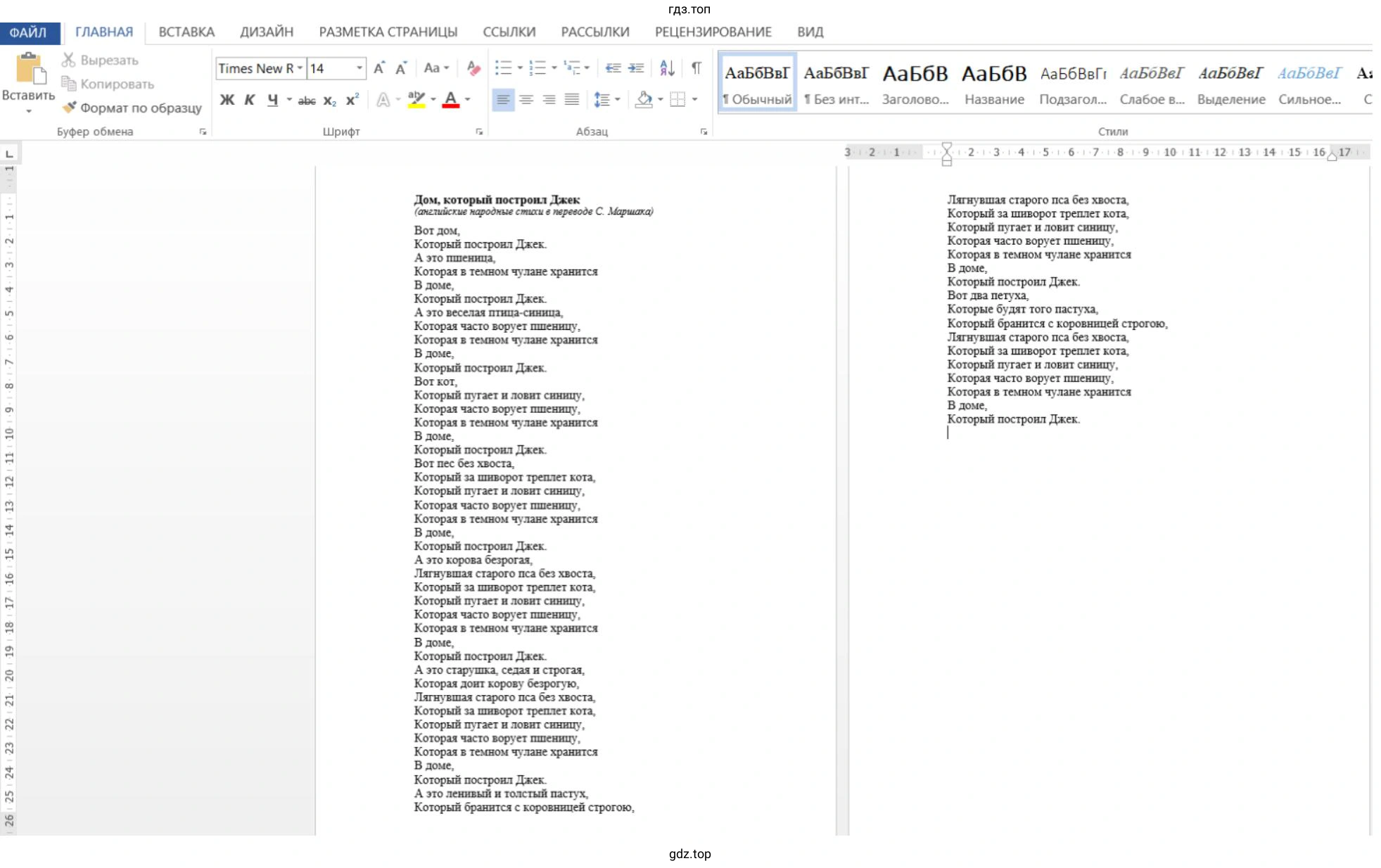
Task: Decrease paragraph indent
Action: [x=613, y=68]
